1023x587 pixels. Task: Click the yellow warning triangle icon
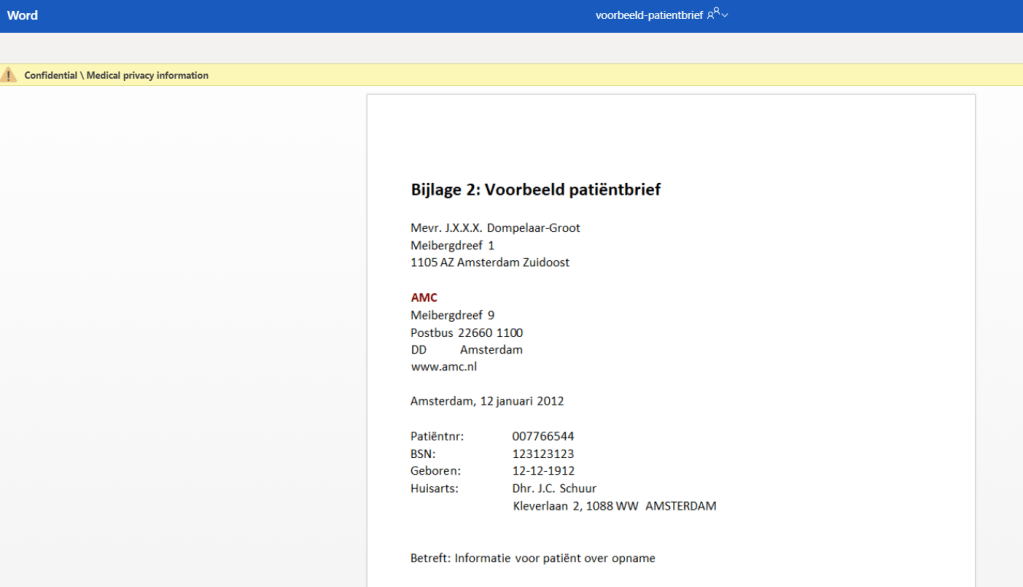pos(9,75)
